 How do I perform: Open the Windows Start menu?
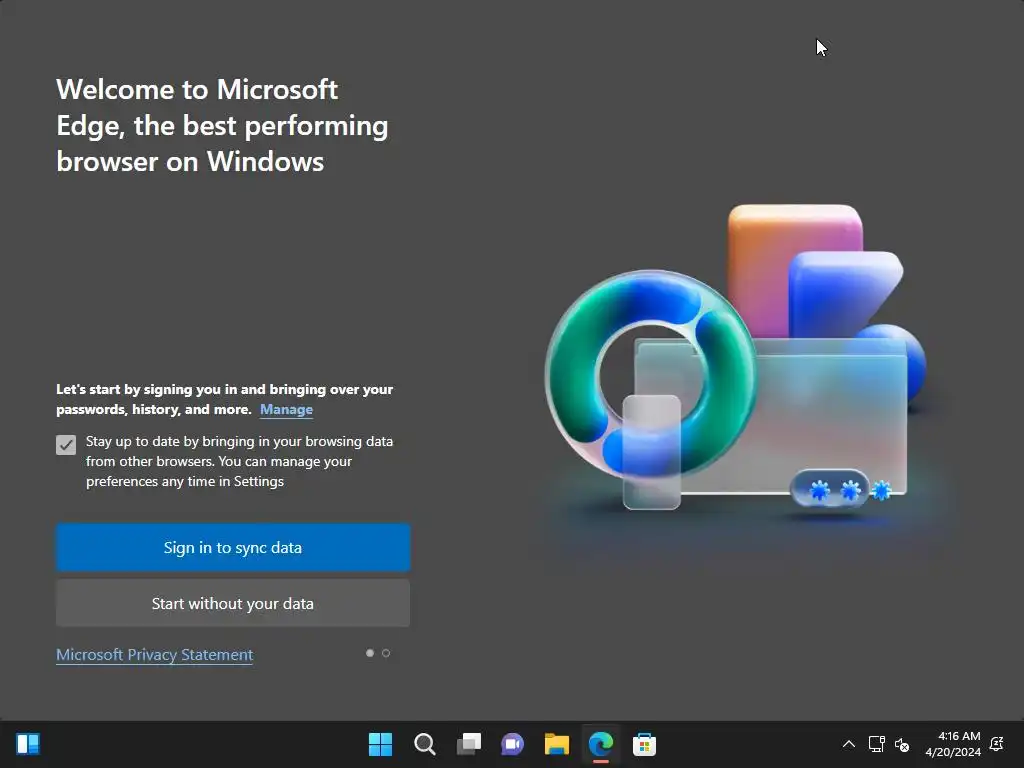[380, 744]
